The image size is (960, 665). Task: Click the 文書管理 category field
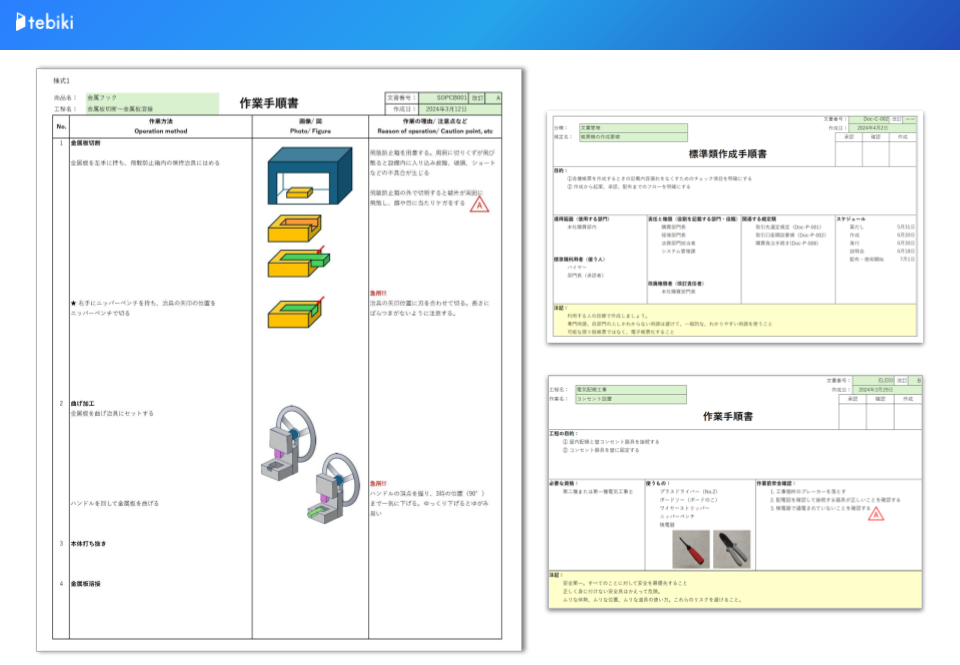[633, 128]
